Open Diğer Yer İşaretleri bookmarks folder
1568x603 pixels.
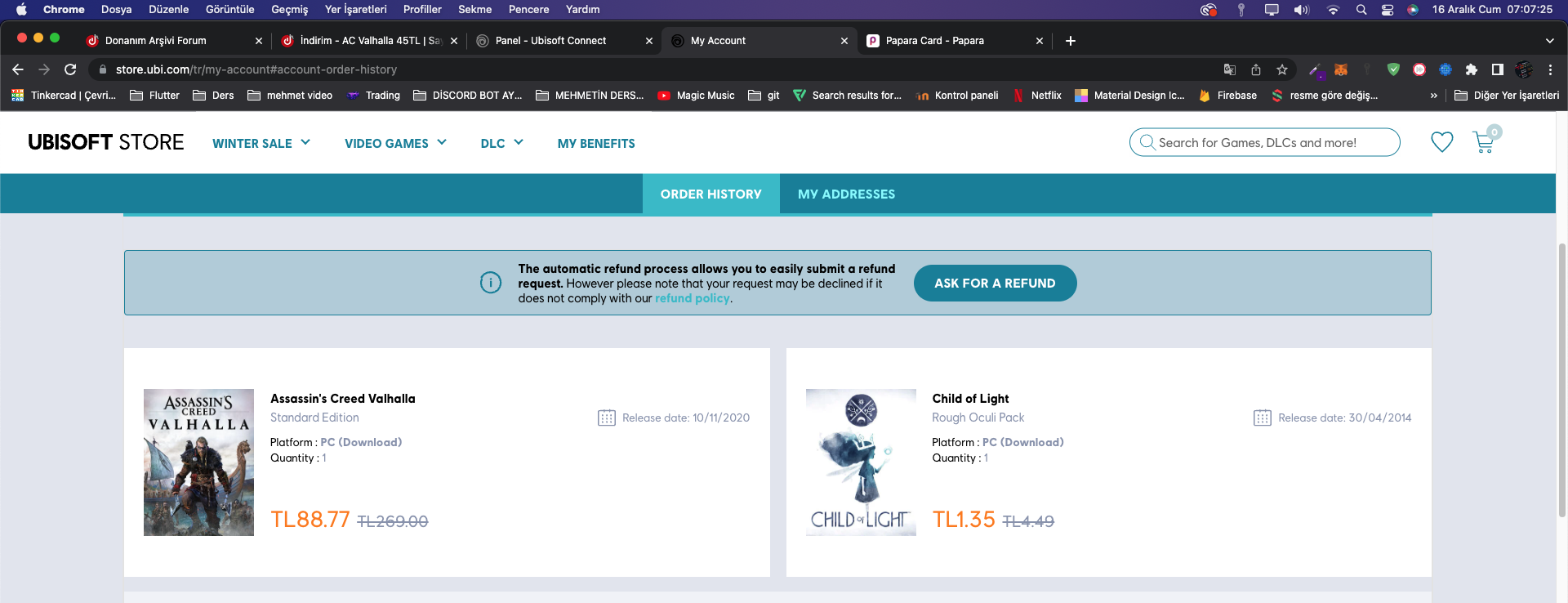point(1507,96)
